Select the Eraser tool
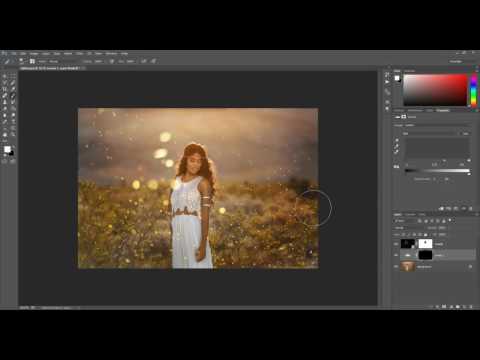This screenshot has height=360, width=480. [5, 109]
